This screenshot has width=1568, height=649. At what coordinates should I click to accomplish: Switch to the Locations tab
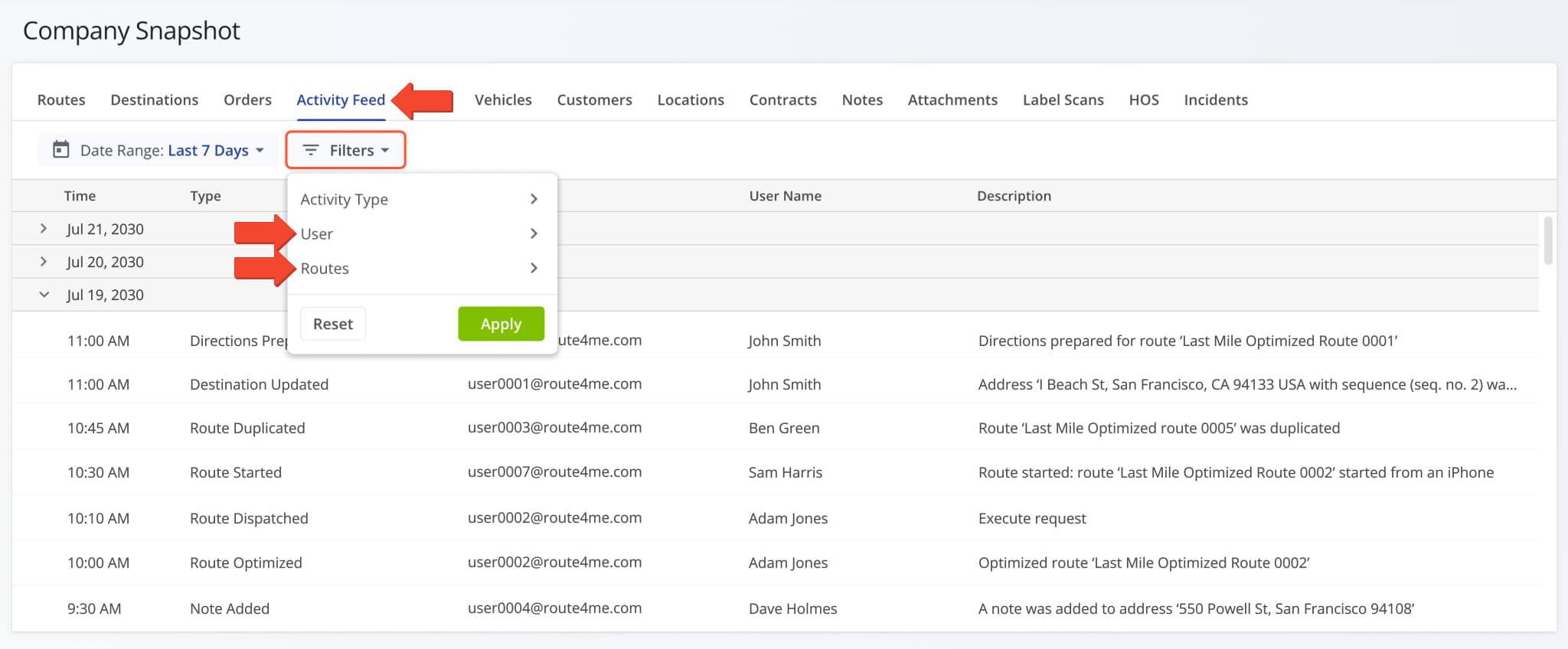[691, 99]
